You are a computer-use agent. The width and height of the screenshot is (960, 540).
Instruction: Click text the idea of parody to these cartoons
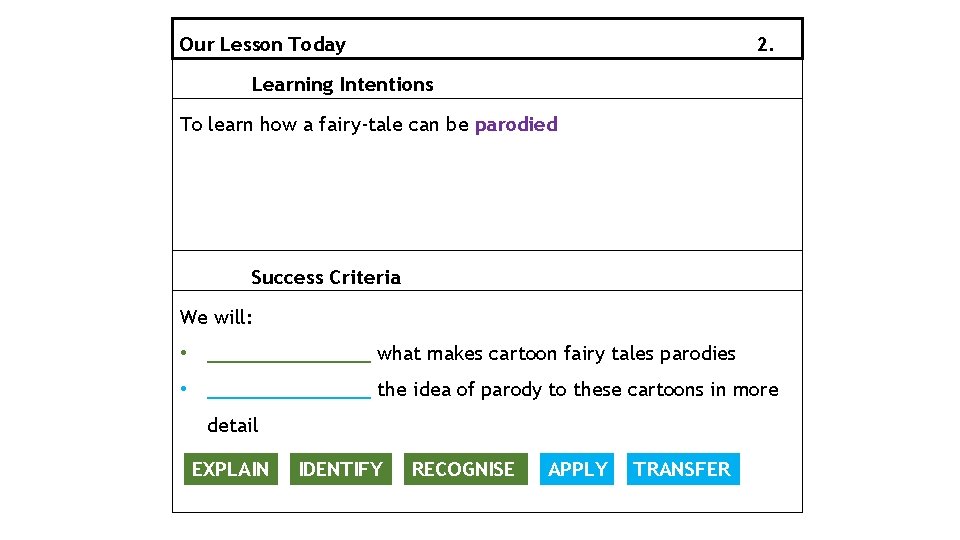tap(540, 390)
